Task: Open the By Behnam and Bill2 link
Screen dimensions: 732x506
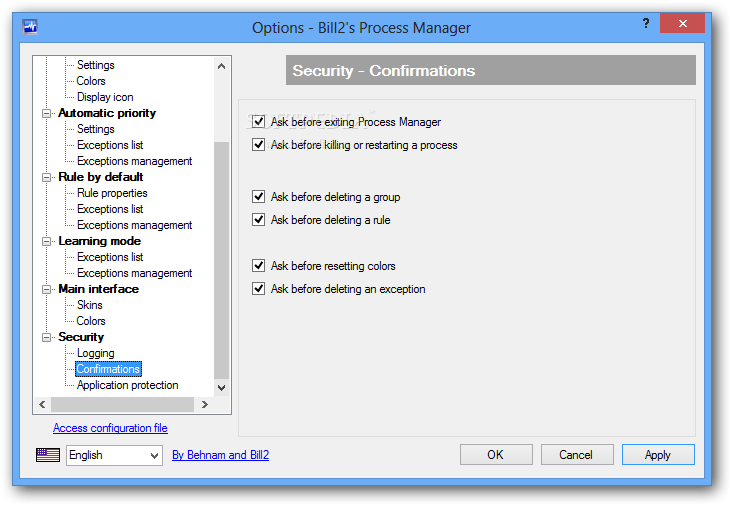Action: (220, 455)
